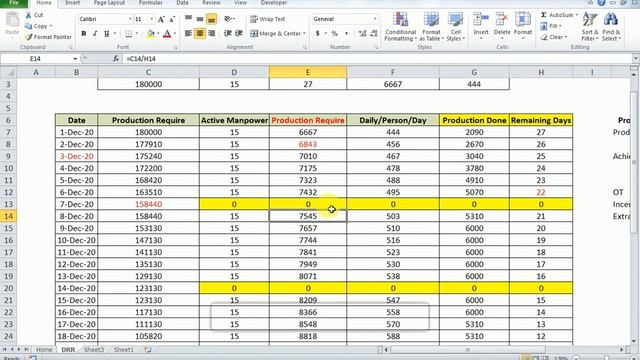Decrease font size with shrink font icon
Image resolution: width=640 pixels, height=360 pixels.
pyautogui.click(x=172, y=19)
